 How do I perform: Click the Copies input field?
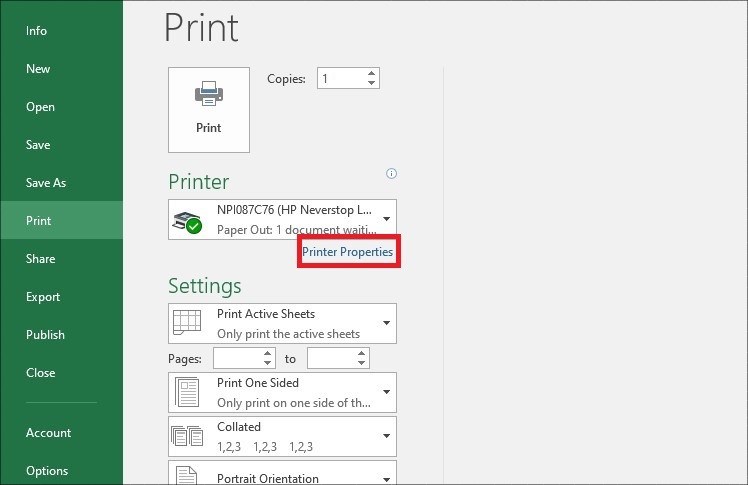point(340,78)
